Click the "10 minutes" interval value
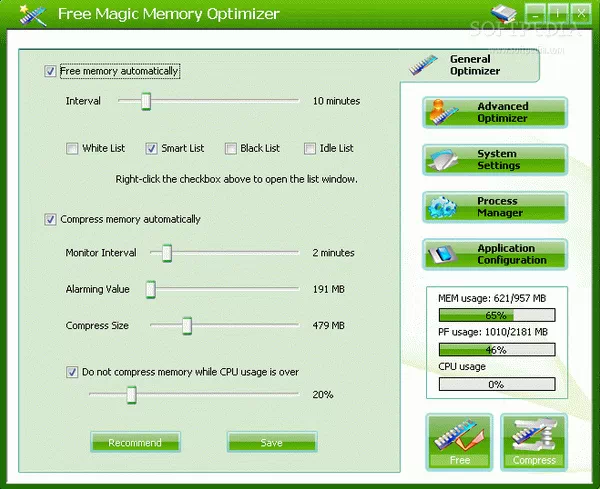Viewport: 600px width, 489px height. pos(336,101)
